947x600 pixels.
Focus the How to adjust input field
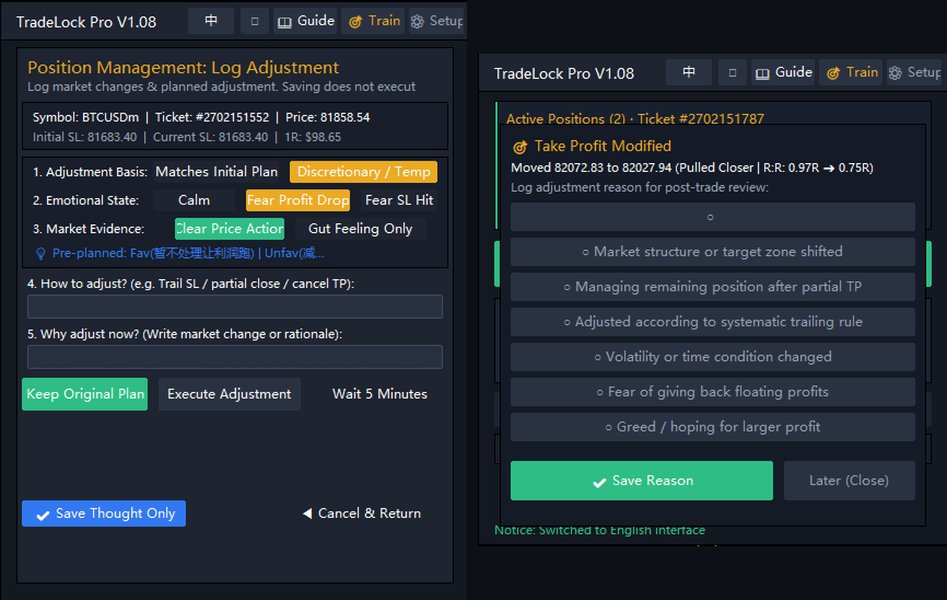[x=235, y=306]
